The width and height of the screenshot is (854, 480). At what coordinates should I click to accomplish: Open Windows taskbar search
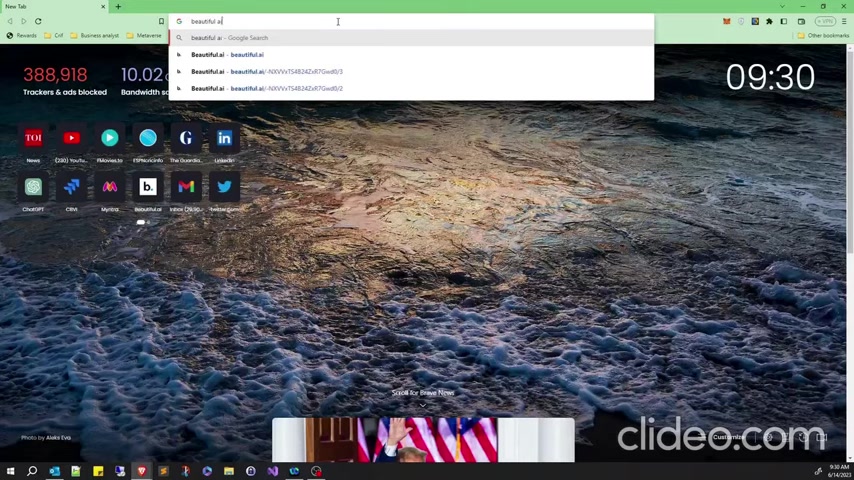coord(32,471)
